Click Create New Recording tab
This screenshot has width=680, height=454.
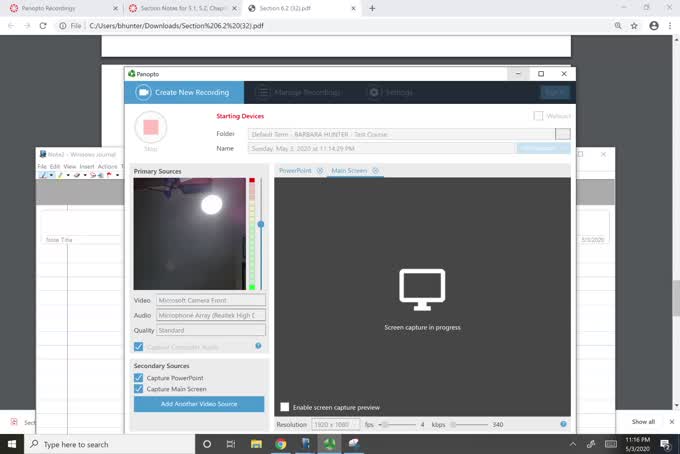tap(183, 92)
